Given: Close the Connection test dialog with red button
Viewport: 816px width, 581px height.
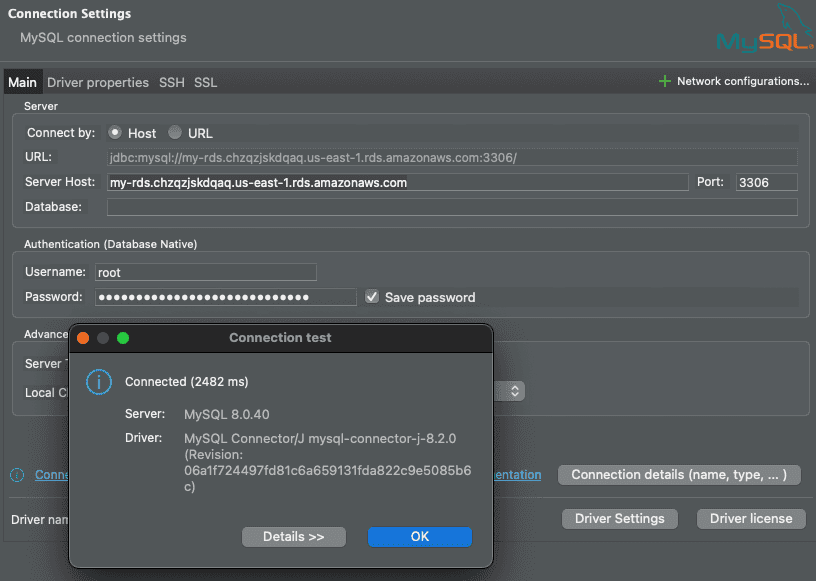Looking at the screenshot, I should coord(83,338).
